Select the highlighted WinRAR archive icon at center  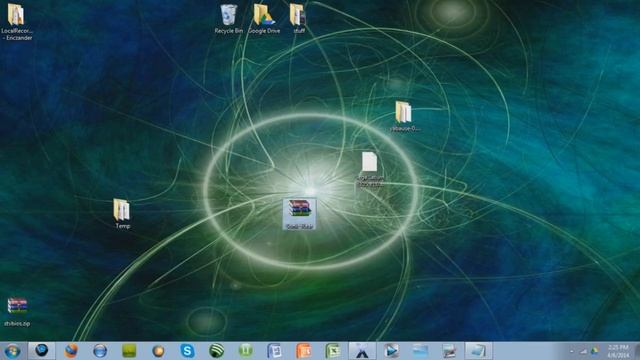pos(300,214)
